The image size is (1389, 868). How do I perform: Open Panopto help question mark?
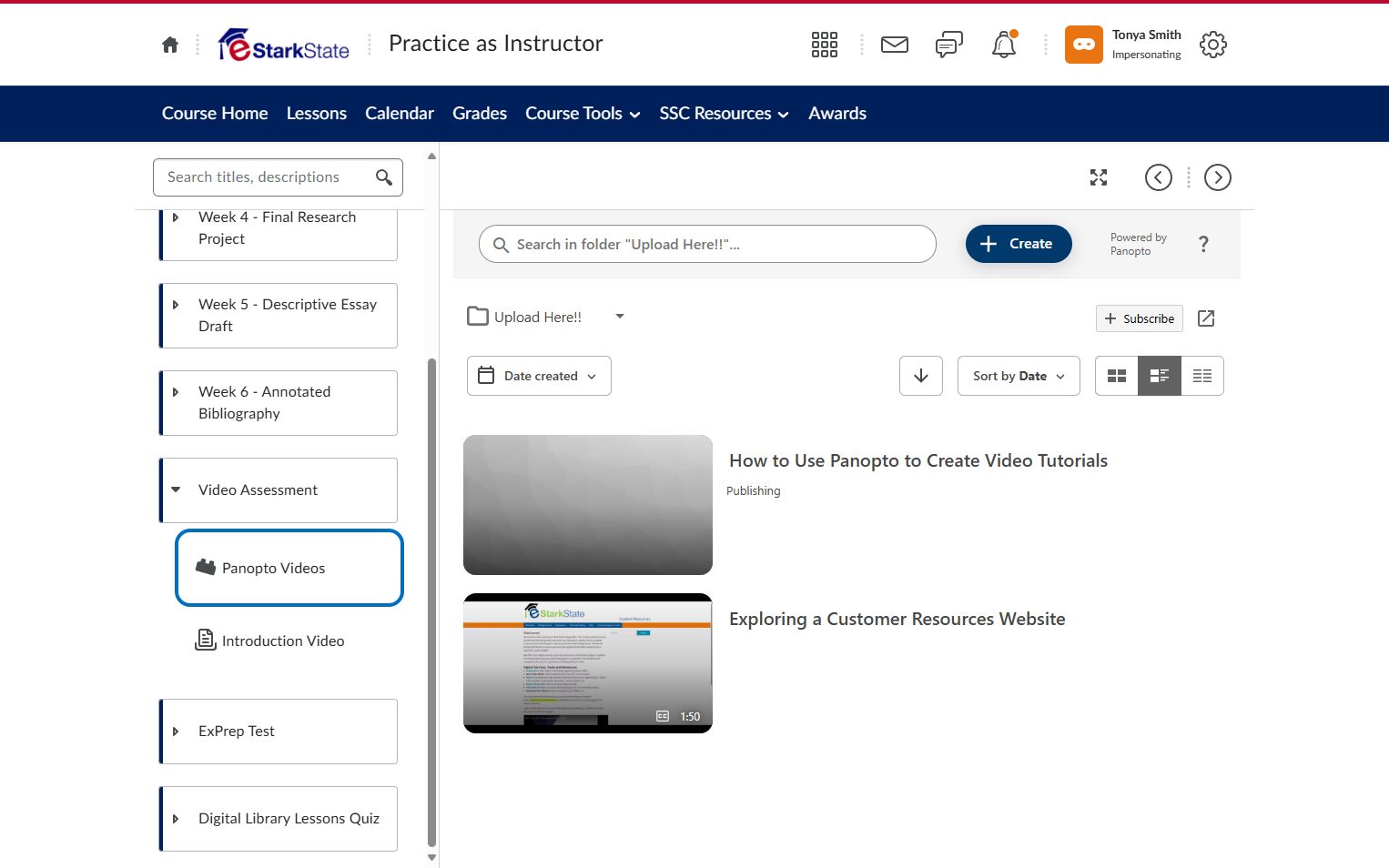tap(1204, 244)
